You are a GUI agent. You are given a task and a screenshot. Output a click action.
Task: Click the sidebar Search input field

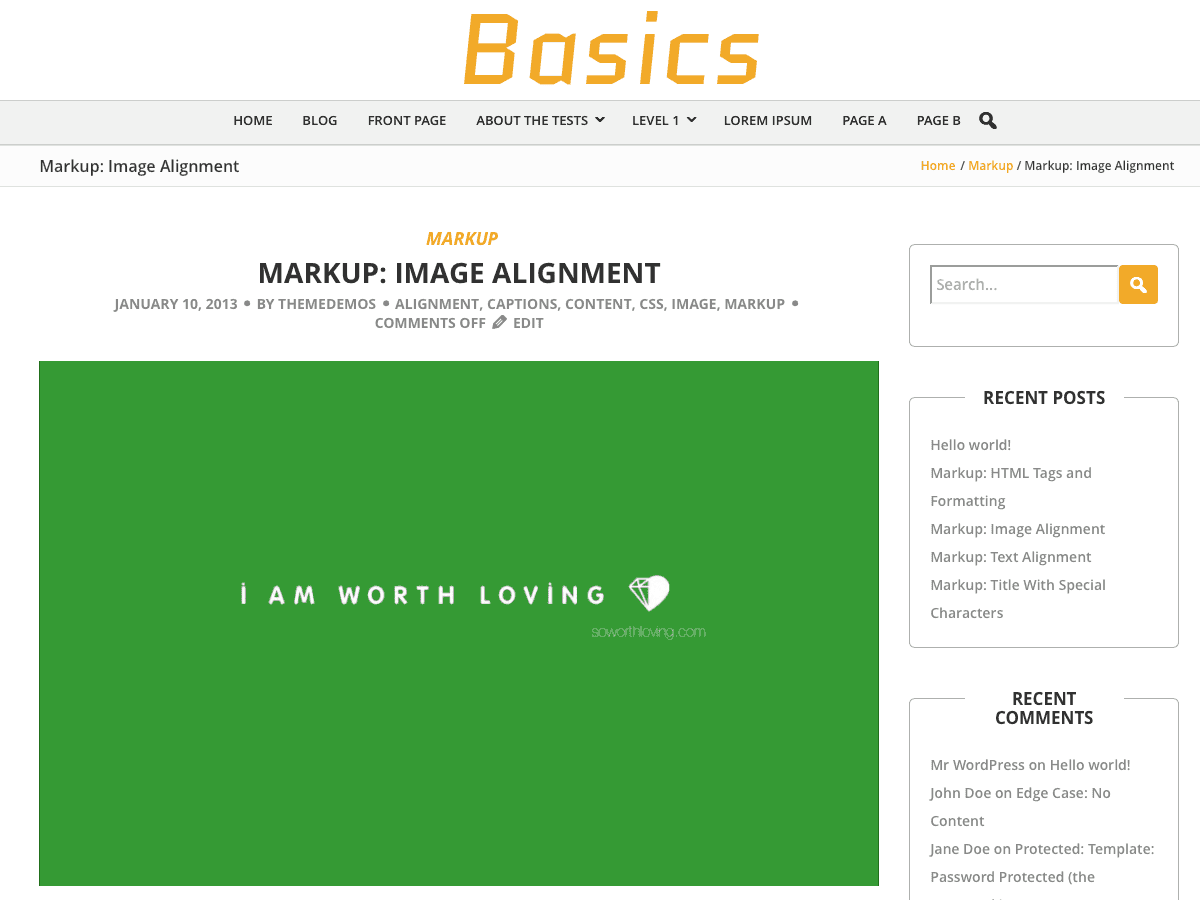[x=1024, y=284]
